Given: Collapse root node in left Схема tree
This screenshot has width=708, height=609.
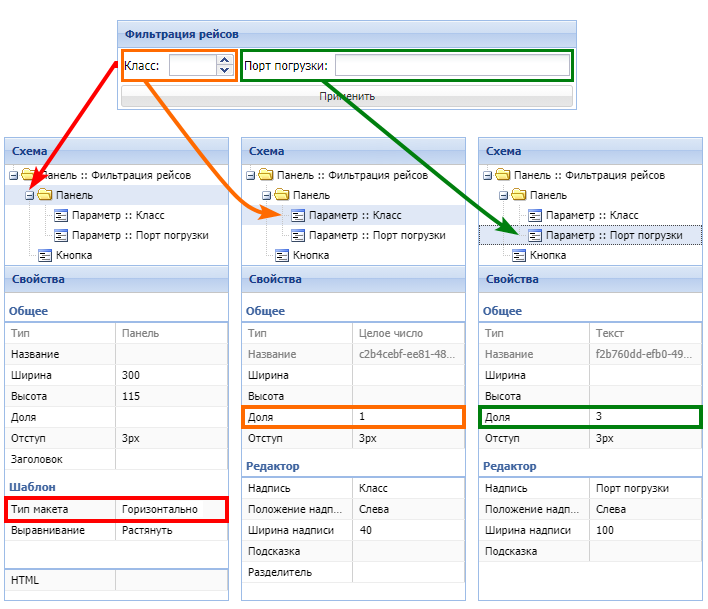Looking at the screenshot, I should 12,175.
